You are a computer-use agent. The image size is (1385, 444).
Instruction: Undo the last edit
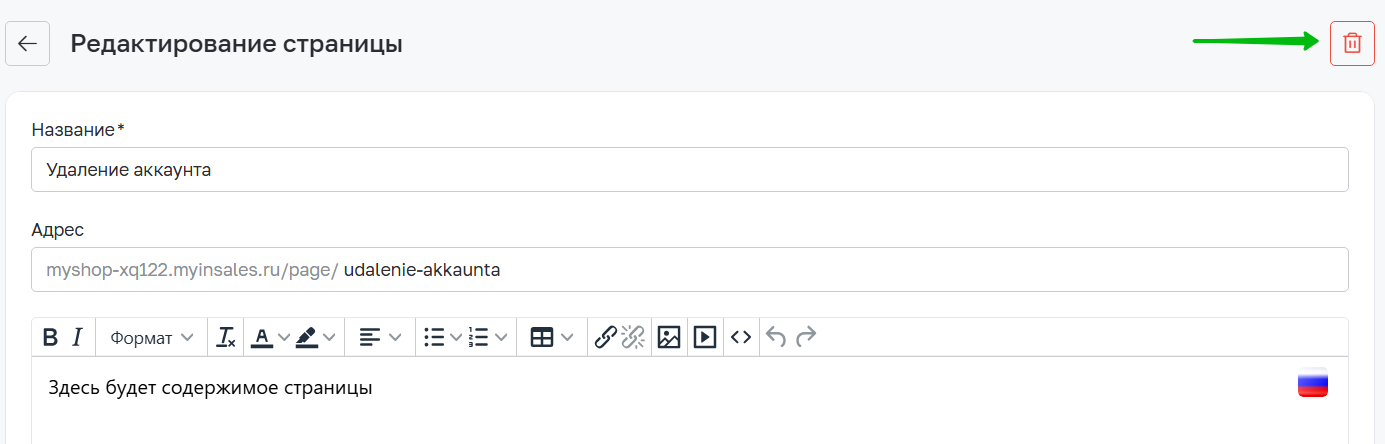(x=776, y=337)
